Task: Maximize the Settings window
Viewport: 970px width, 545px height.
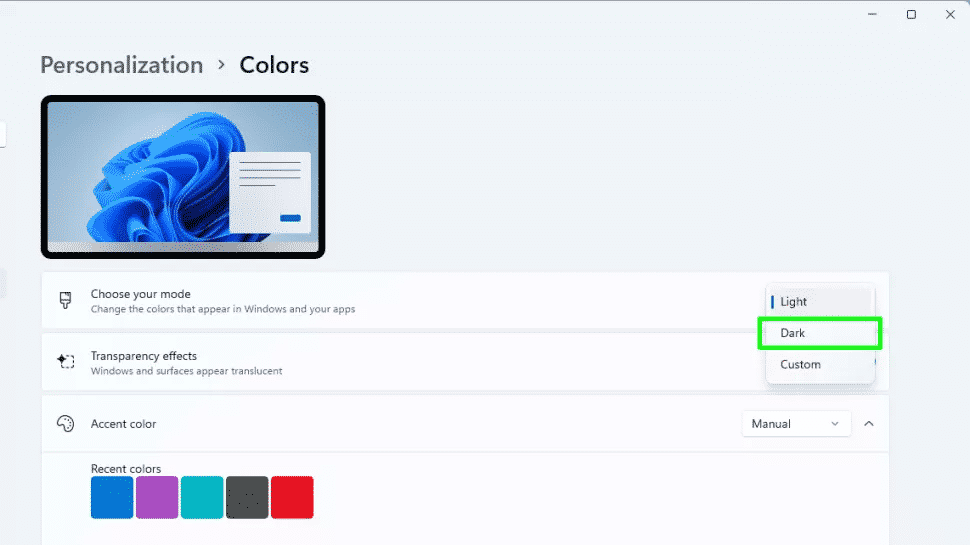Action: click(911, 14)
